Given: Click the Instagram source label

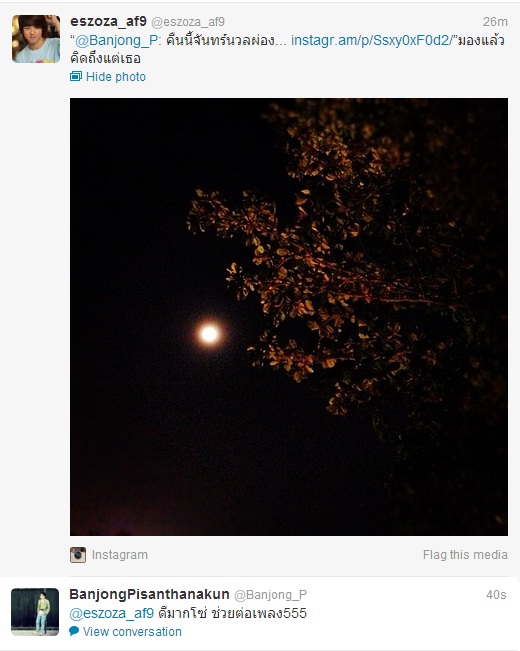Looking at the screenshot, I should pyautogui.click(x=120, y=555).
